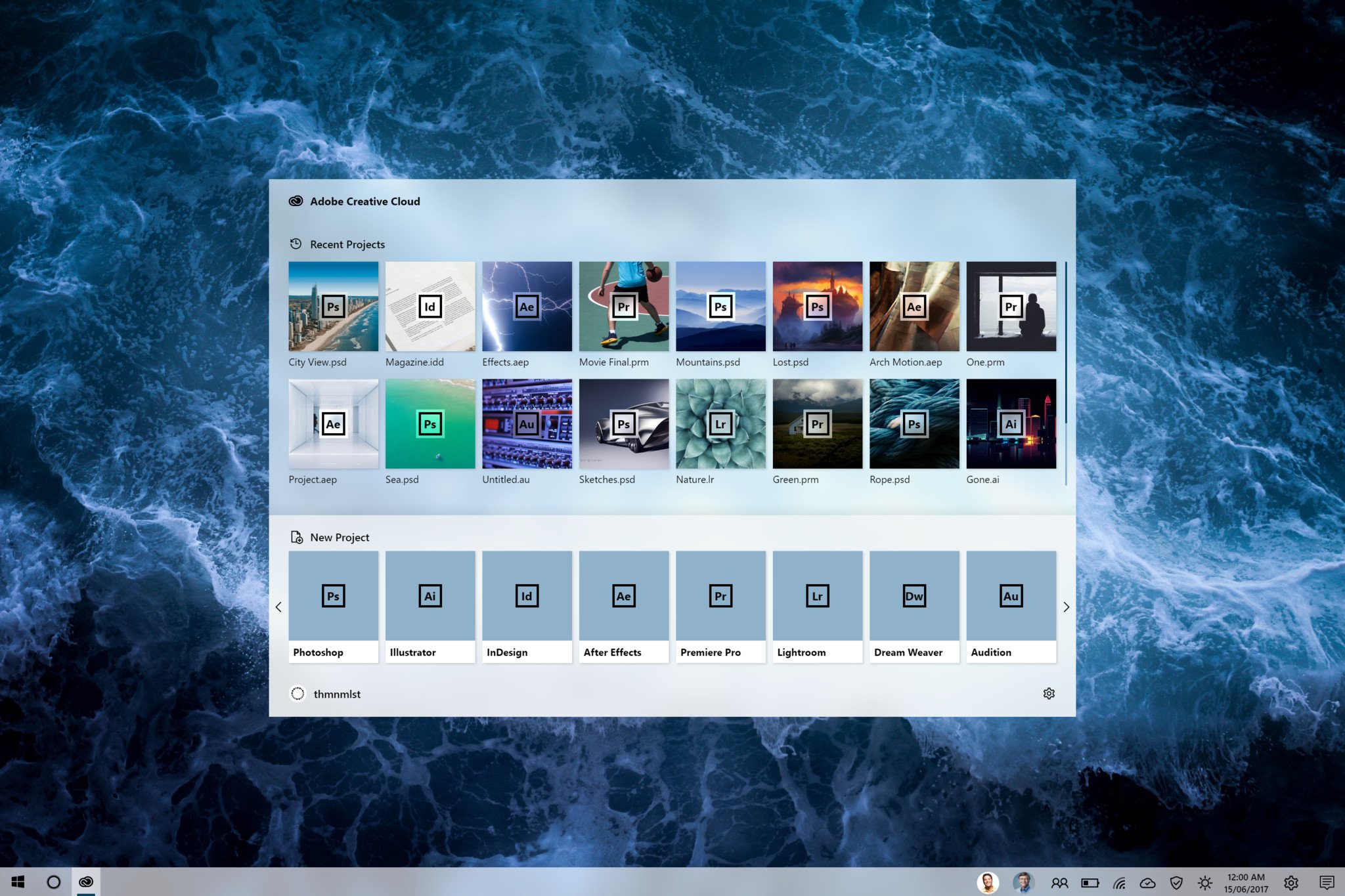Screen dimensions: 1345x896
Task: Open Adobe Creative Cloud settings
Action: pyautogui.click(x=1048, y=693)
